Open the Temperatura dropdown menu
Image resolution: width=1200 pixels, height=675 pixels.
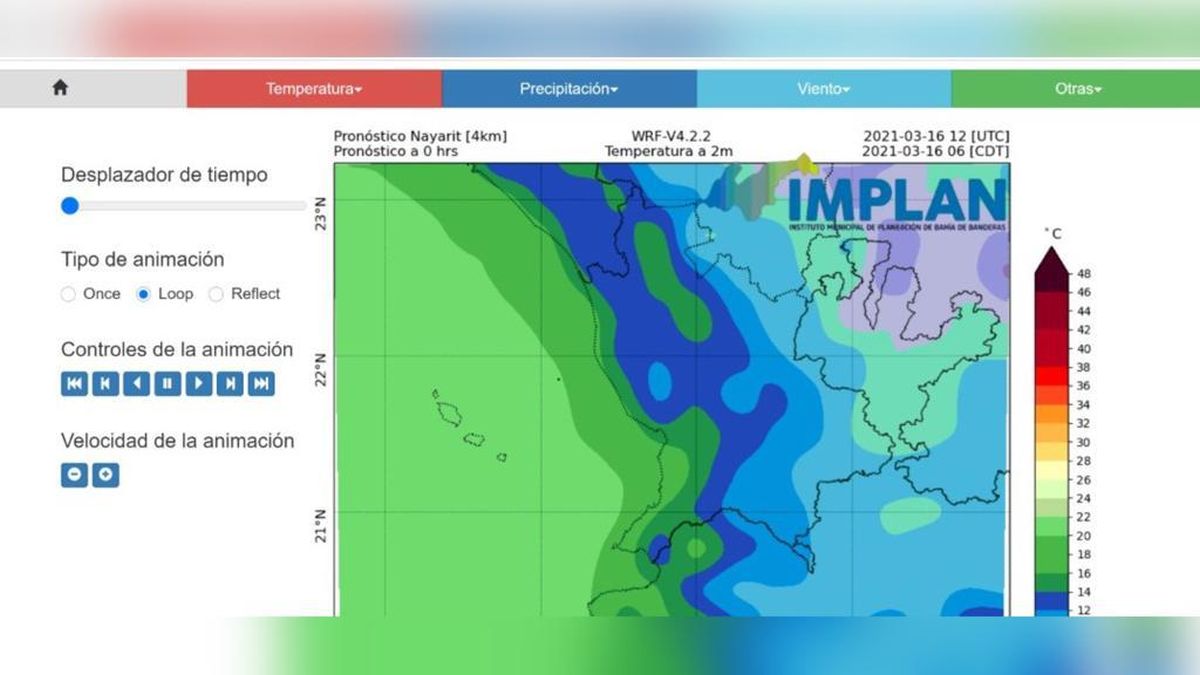tap(314, 89)
